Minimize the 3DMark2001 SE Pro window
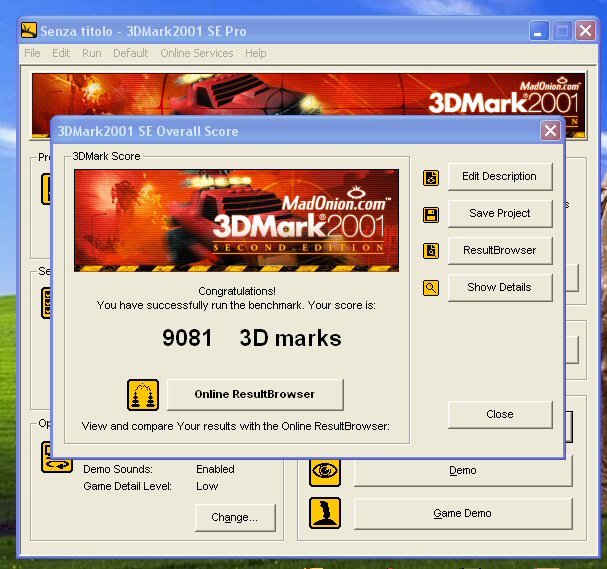 [x=539, y=31]
